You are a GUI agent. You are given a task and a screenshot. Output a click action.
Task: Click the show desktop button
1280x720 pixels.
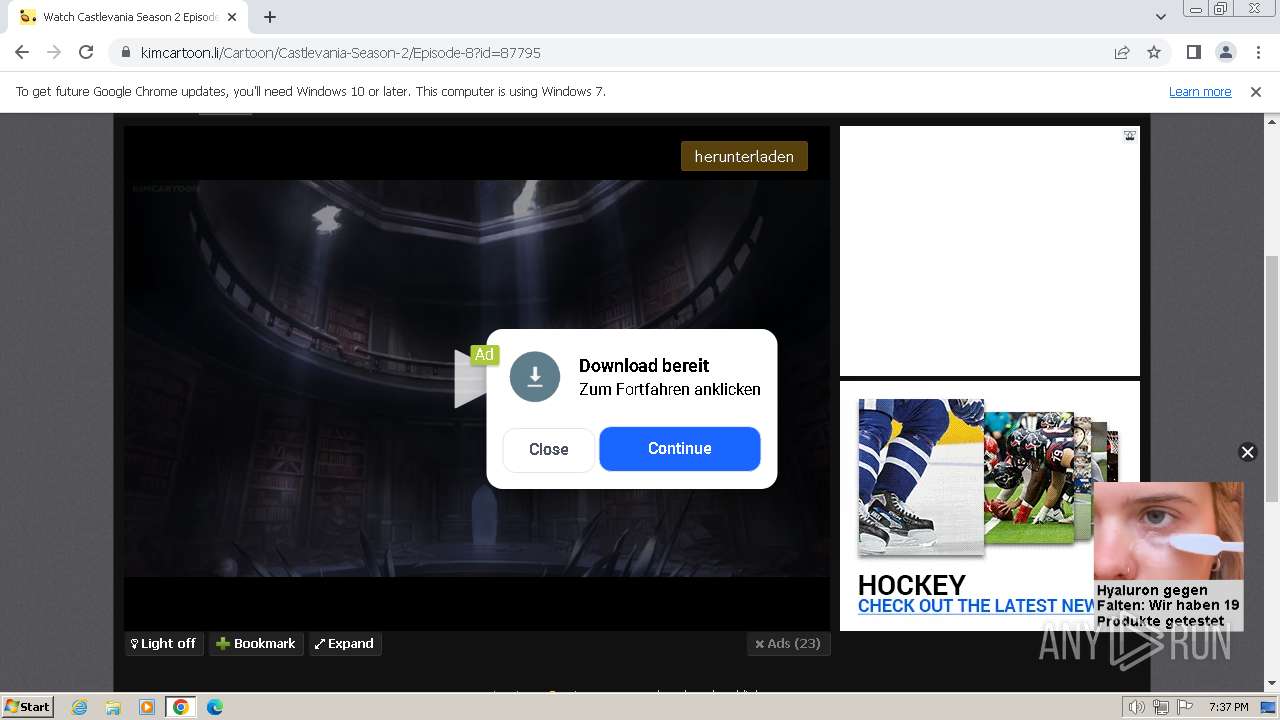point(1269,707)
